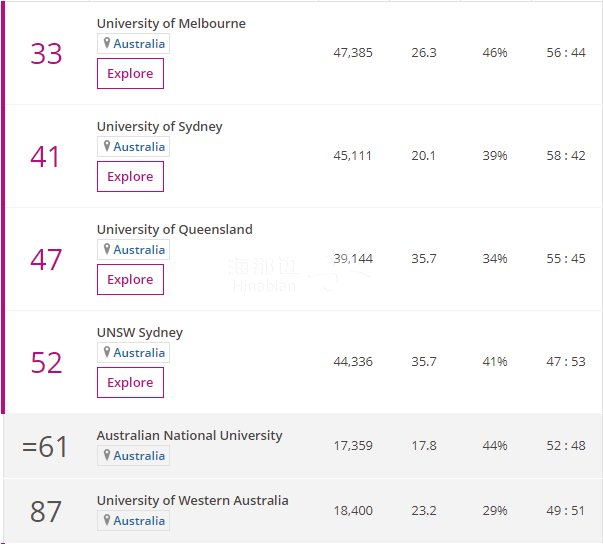Click the student count 47,385
603x544 pixels.
(x=353, y=53)
